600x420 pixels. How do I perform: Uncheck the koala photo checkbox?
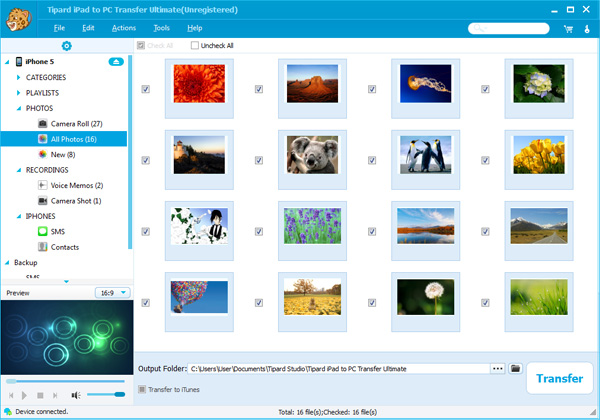[x=259, y=160]
